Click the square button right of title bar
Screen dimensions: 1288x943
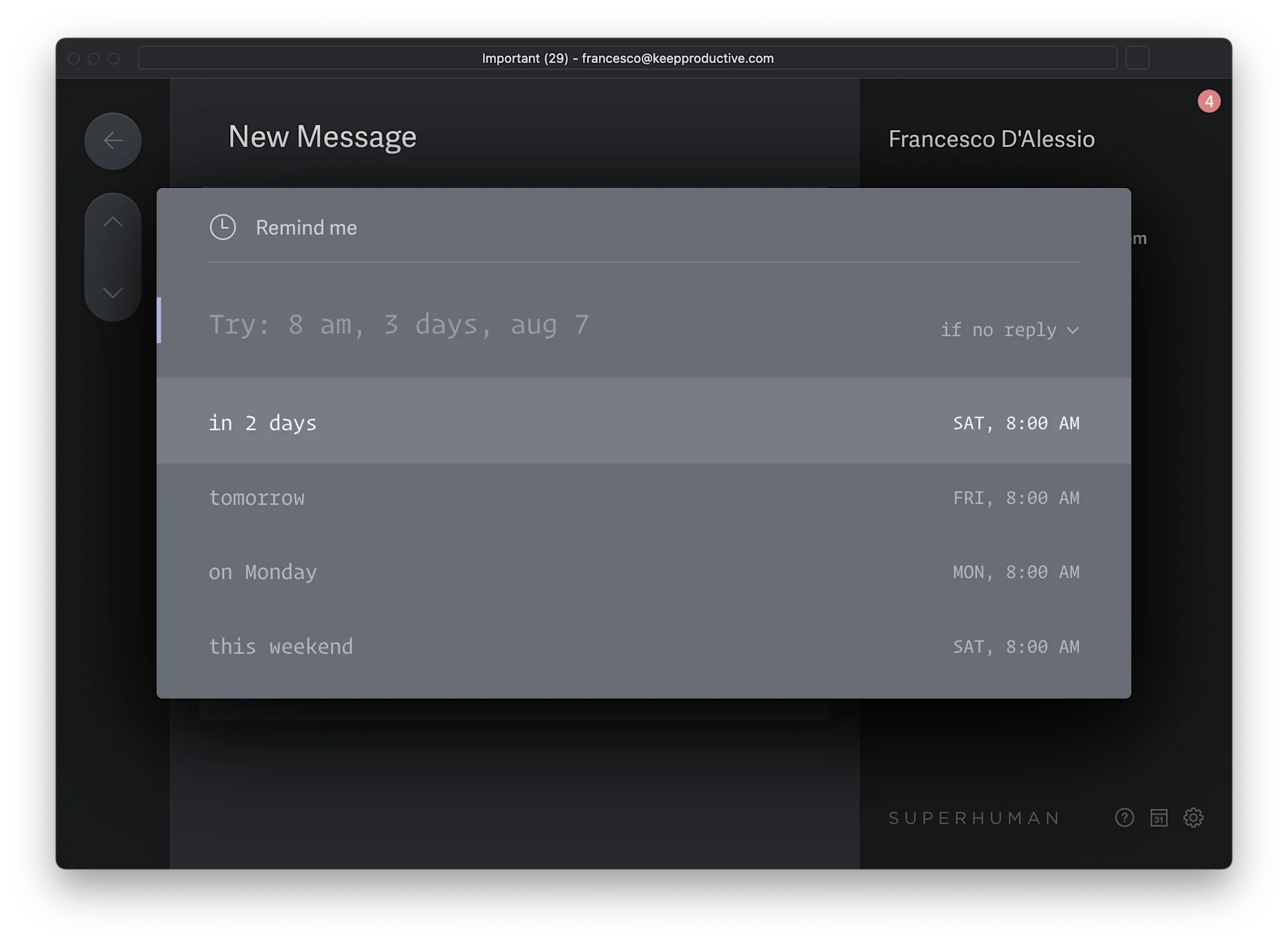pos(1137,58)
